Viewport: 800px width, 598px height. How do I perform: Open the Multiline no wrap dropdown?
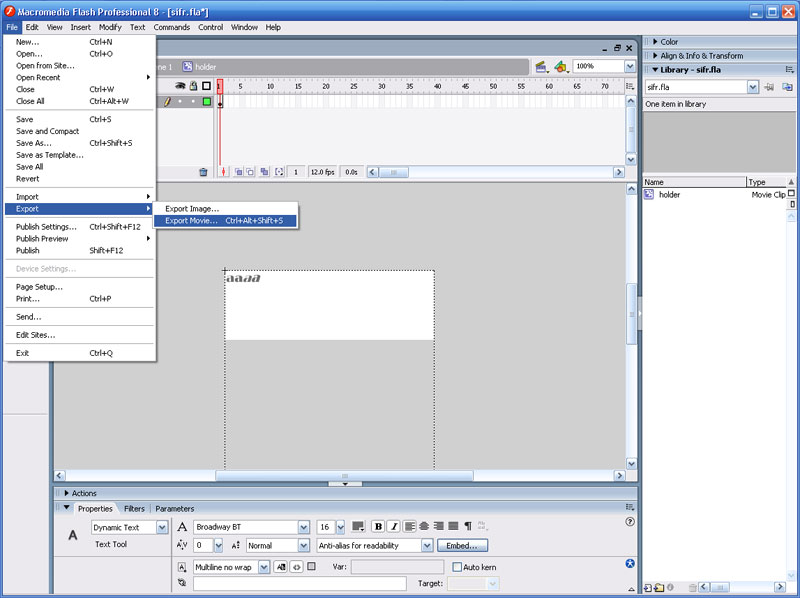264,567
